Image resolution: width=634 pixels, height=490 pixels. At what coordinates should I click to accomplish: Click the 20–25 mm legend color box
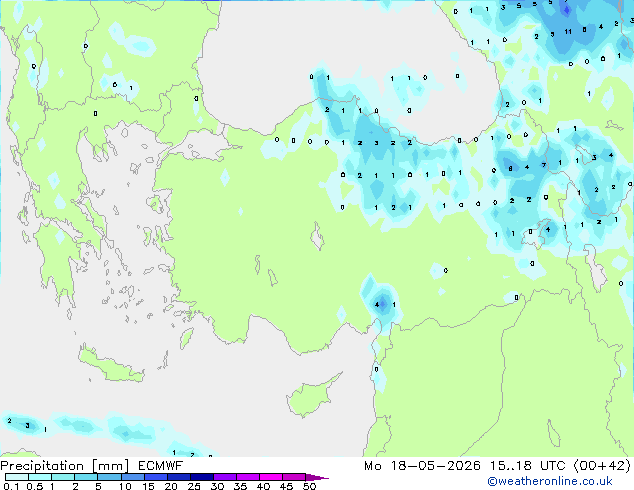pyautogui.click(x=179, y=477)
